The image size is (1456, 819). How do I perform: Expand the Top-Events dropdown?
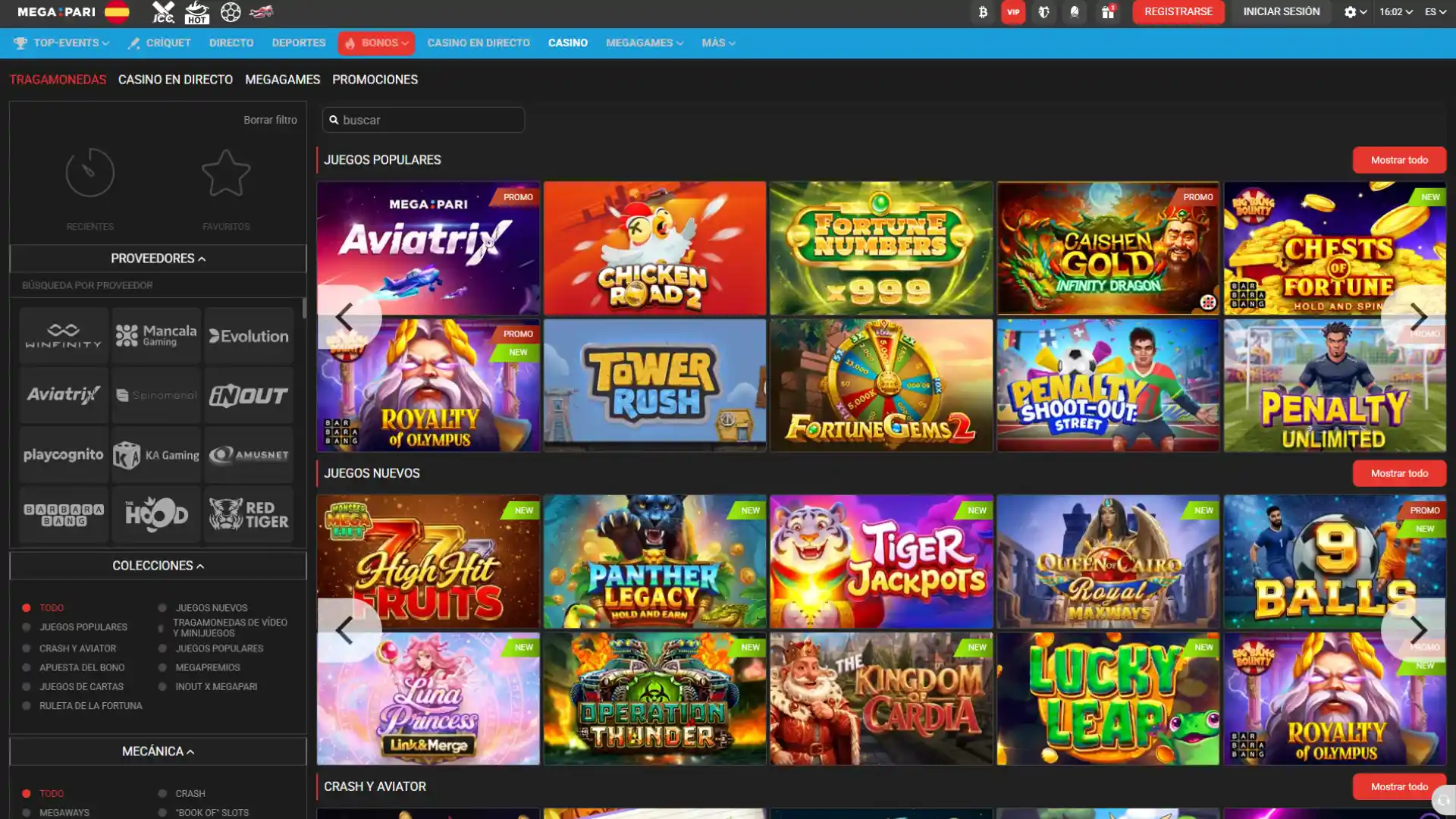tap(62, 43)
